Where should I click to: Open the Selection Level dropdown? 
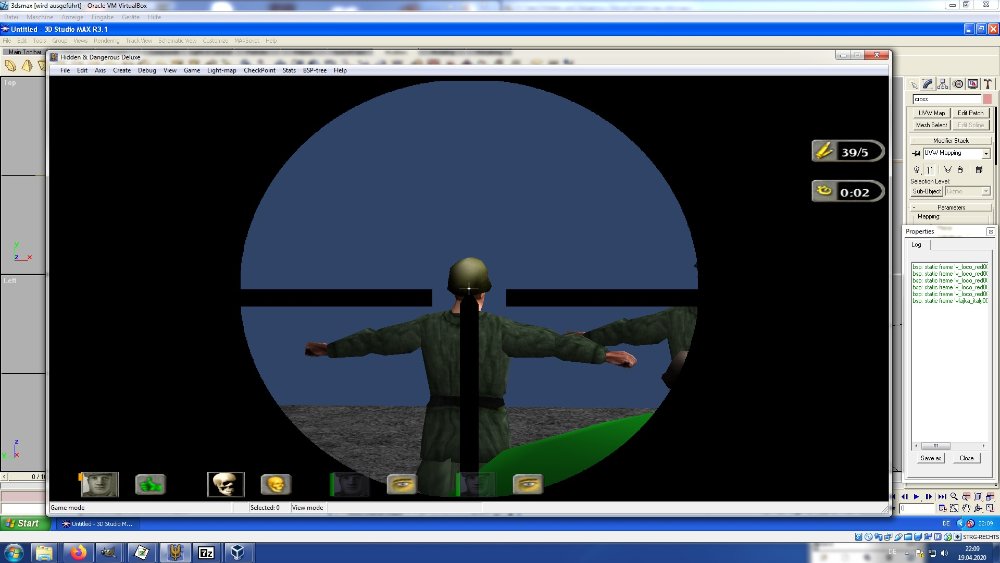[967, 191]
